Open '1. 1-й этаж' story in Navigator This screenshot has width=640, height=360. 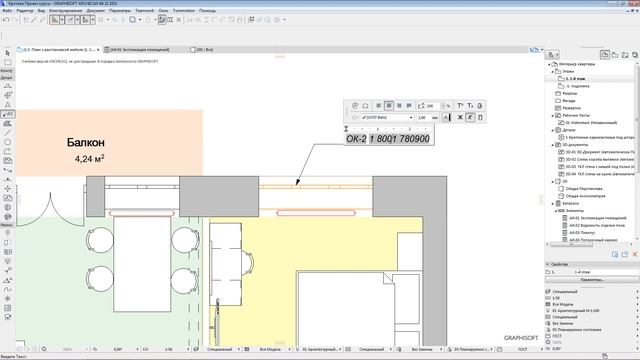coord(576,79)
